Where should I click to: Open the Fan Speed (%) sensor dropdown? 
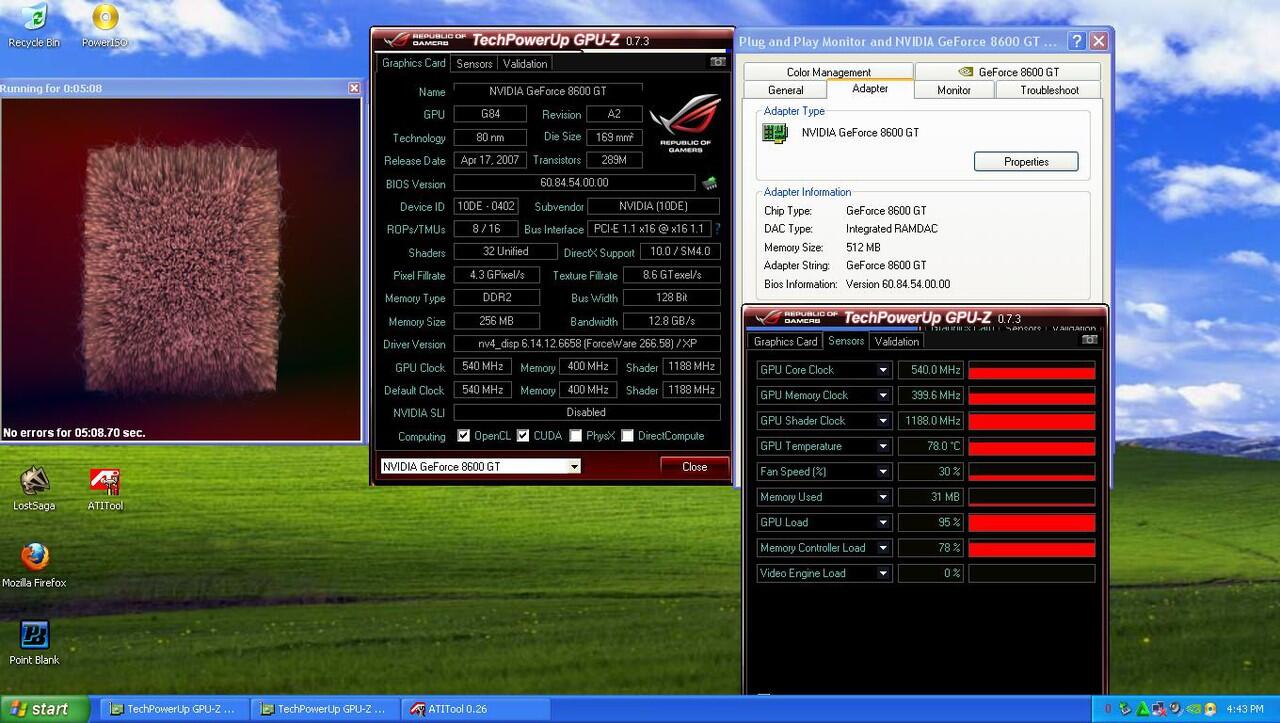pyautogui.click(x=883, y=472)
